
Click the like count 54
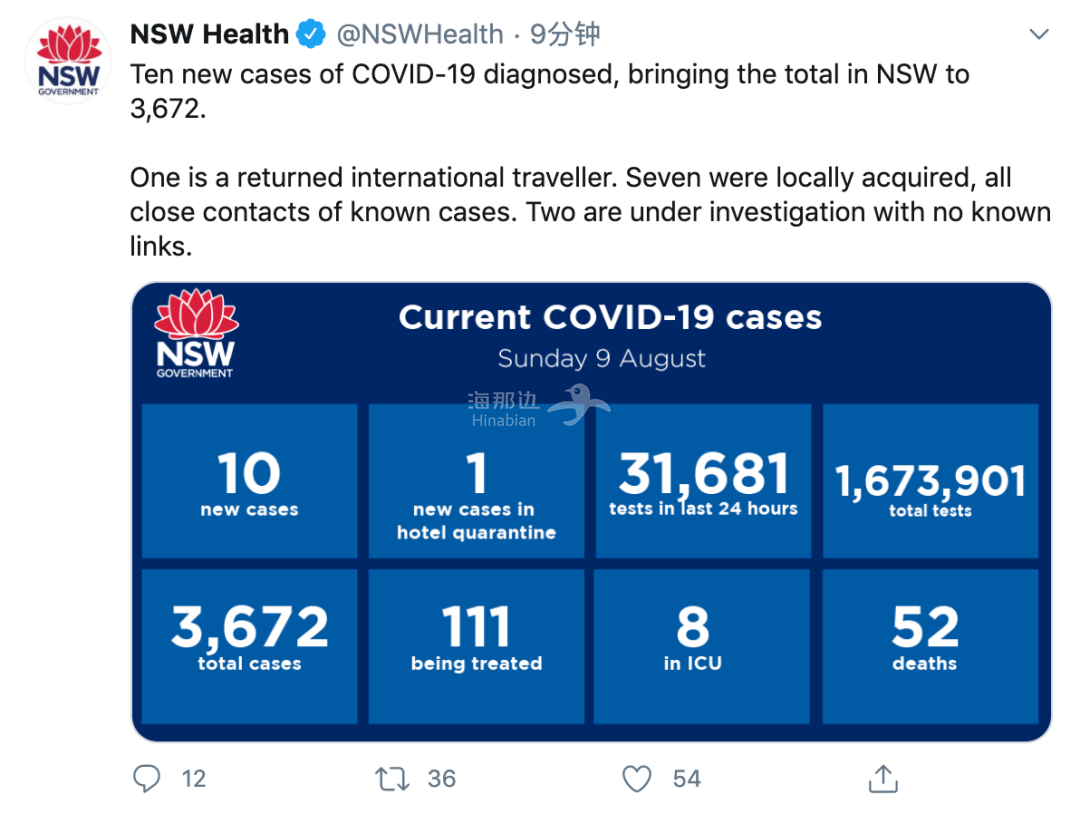[687, 779]
